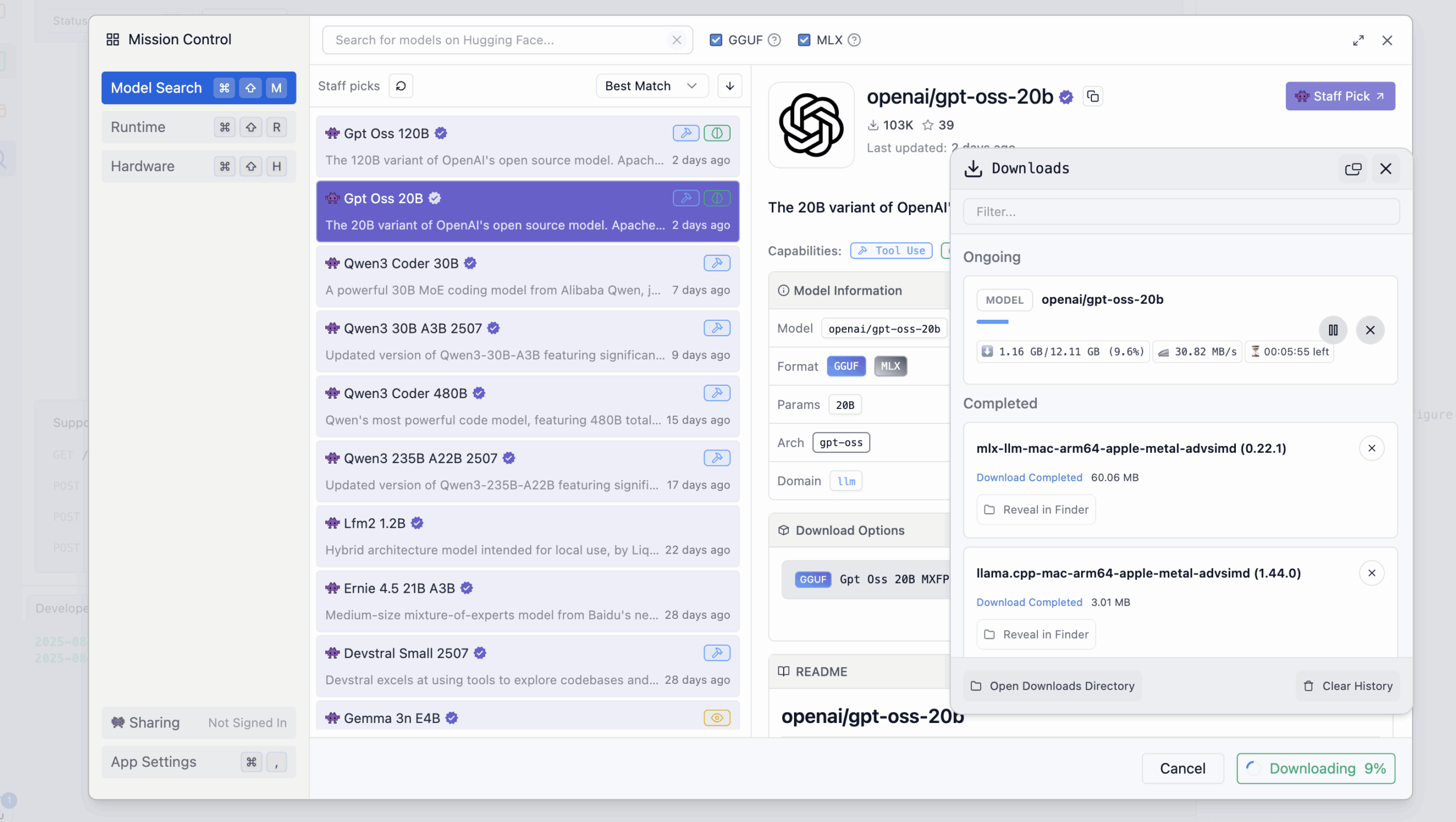
Task: Cancel the ongoing gpt-oss-20b download
Action: coord(1370,330)
